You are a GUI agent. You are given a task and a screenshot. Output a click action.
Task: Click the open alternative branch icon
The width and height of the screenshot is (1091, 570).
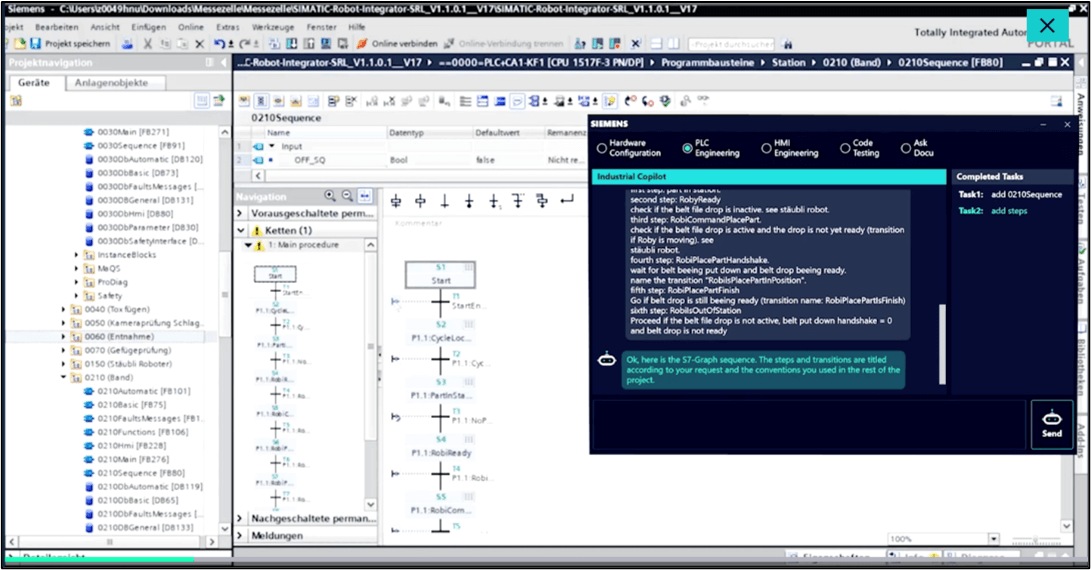click(518, 201)
